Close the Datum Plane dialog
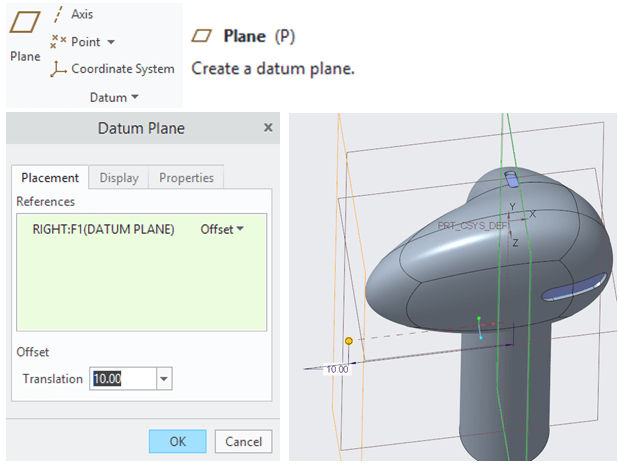The image size is (619, 469). (267, 128)
